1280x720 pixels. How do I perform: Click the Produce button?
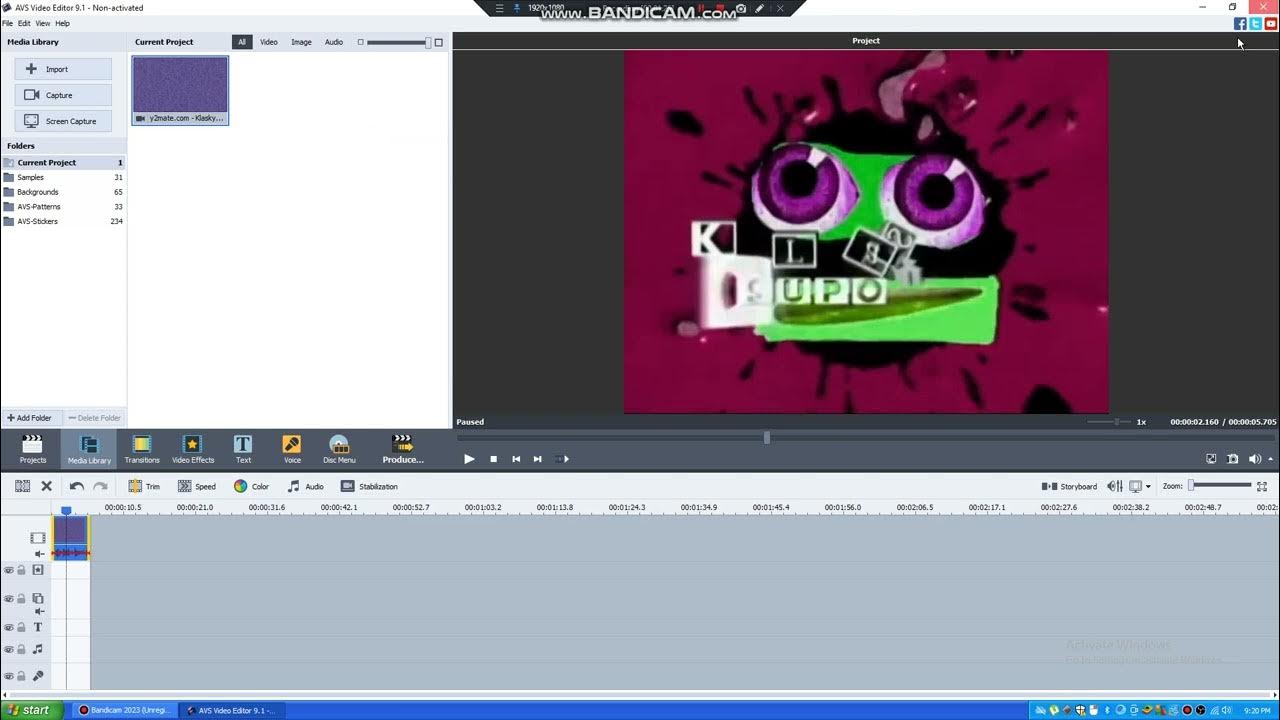(403, 449)
